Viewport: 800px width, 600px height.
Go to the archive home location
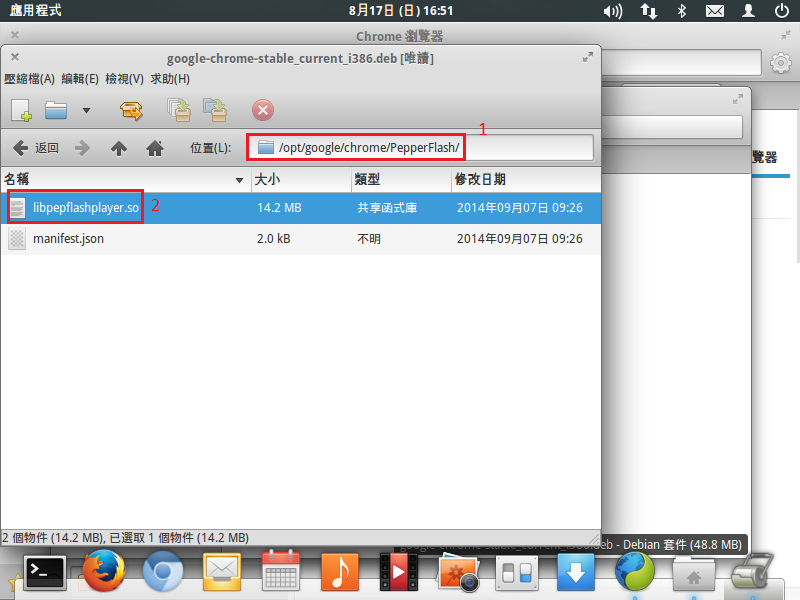pos(155,148)
